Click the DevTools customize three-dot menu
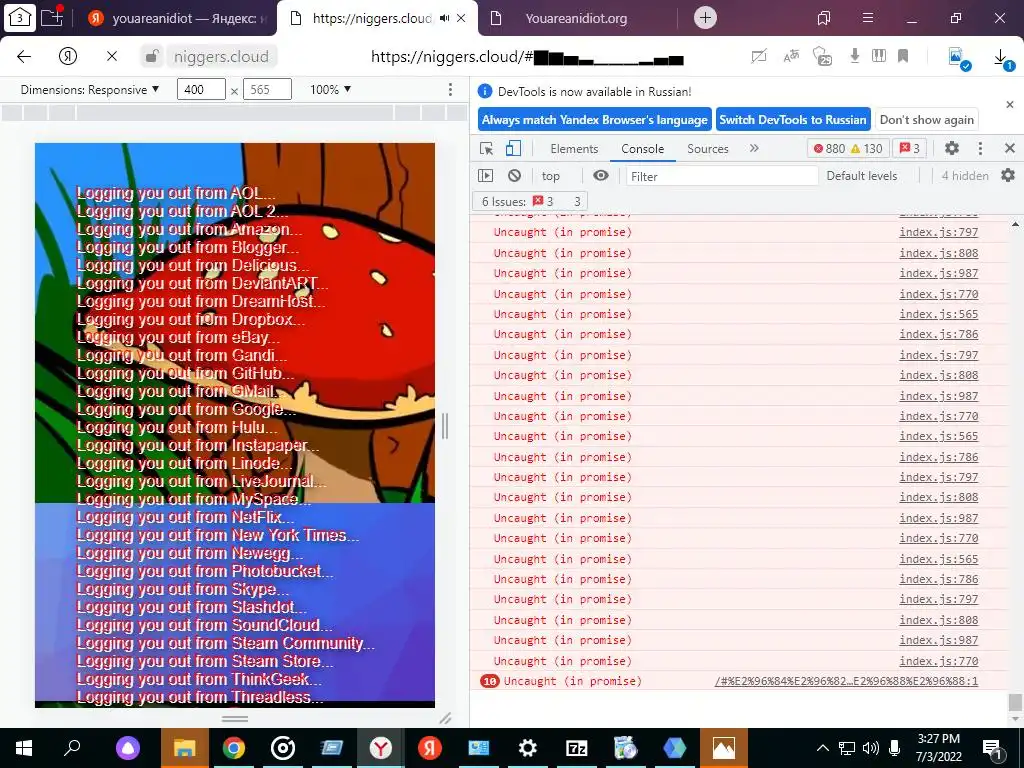The height and width of the screenshot is (768, 1024). (x=980, y=148)
